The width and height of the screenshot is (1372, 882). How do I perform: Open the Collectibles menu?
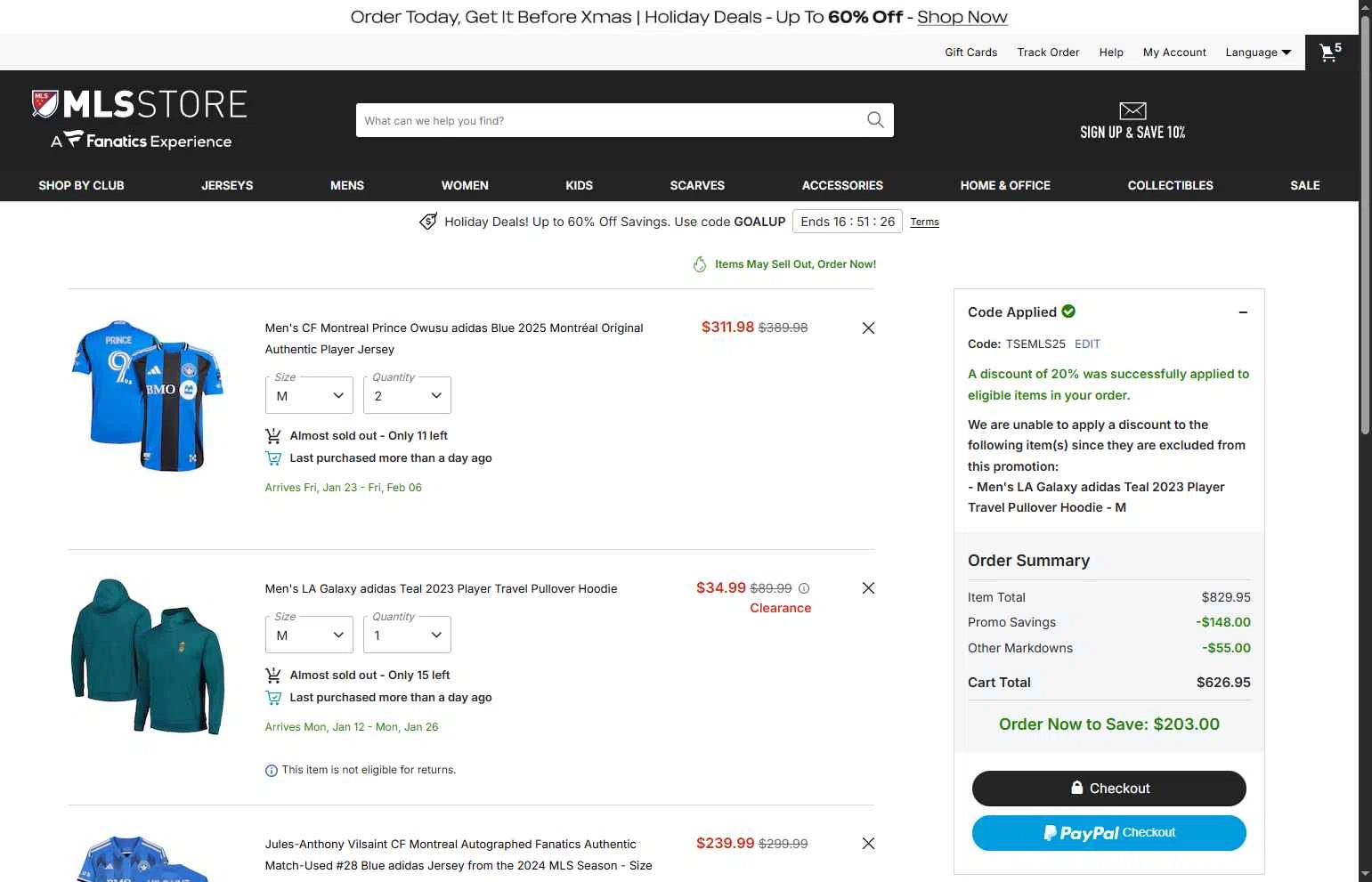(1170, 185)
